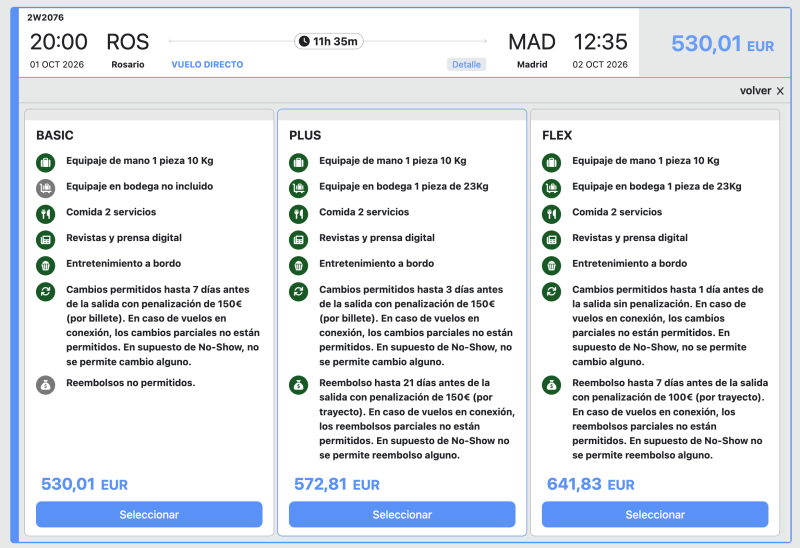
Task: Click the VUELO DIRECTO link
Action: click(207, 64)
